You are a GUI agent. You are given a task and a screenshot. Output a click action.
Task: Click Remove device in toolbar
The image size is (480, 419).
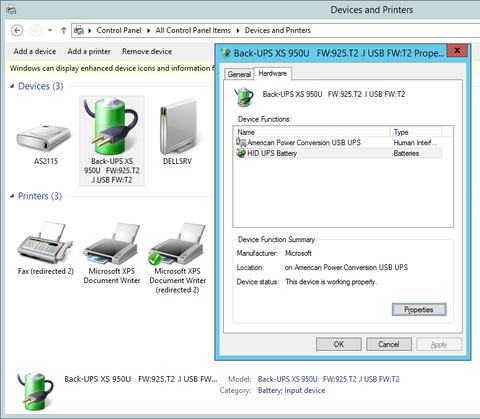[147, 51]
